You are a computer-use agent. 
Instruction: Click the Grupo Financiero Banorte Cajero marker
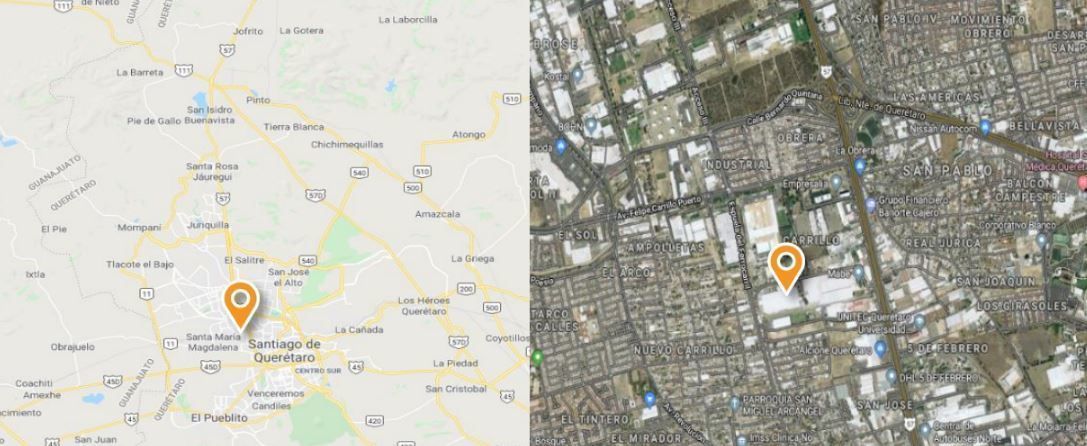point(871,205)
